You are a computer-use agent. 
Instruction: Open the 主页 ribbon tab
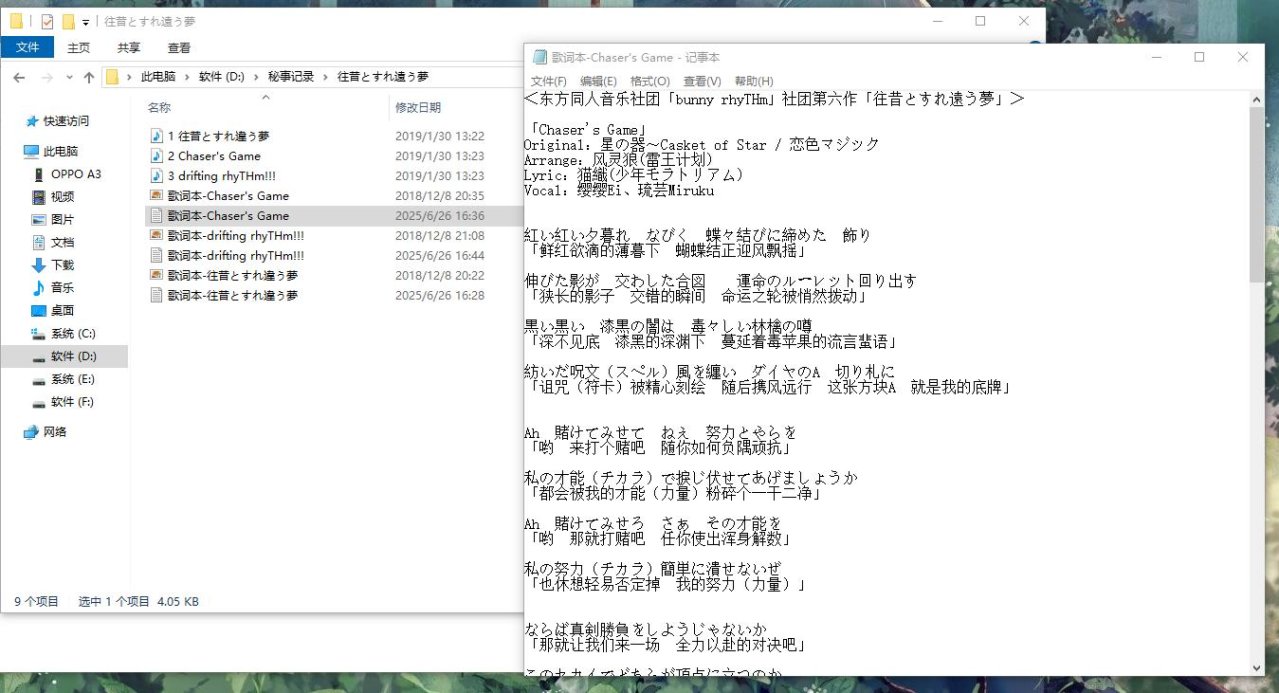pyautogui.click(x=79, y=47)
